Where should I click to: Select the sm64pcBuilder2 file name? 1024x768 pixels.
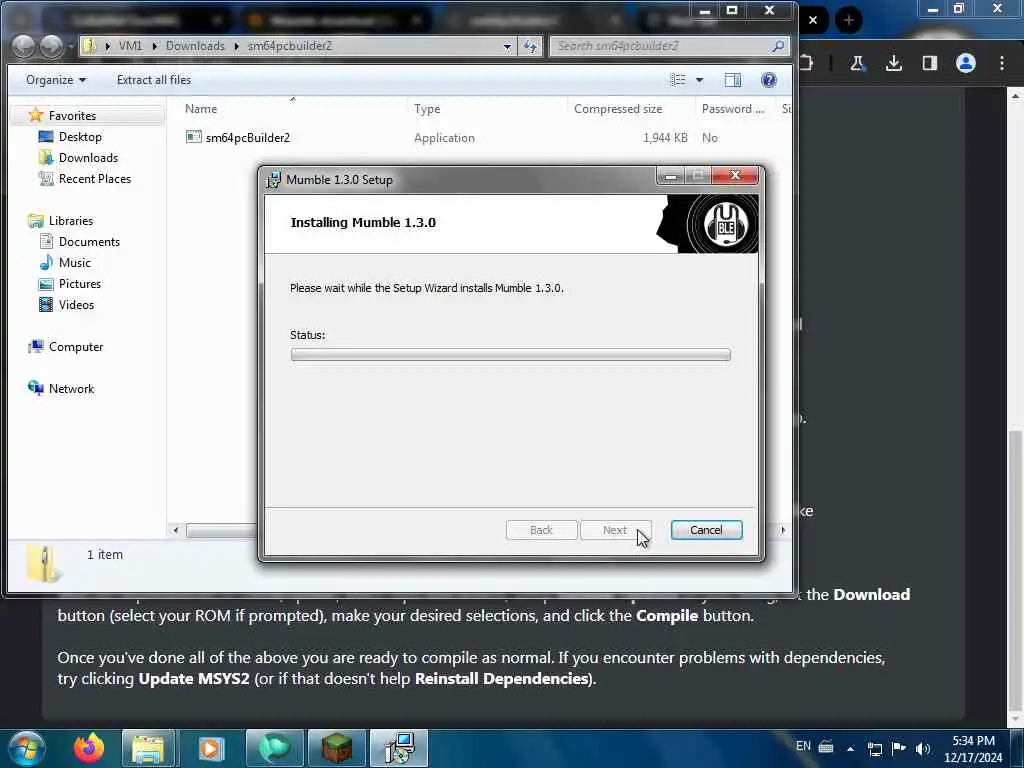248,138
